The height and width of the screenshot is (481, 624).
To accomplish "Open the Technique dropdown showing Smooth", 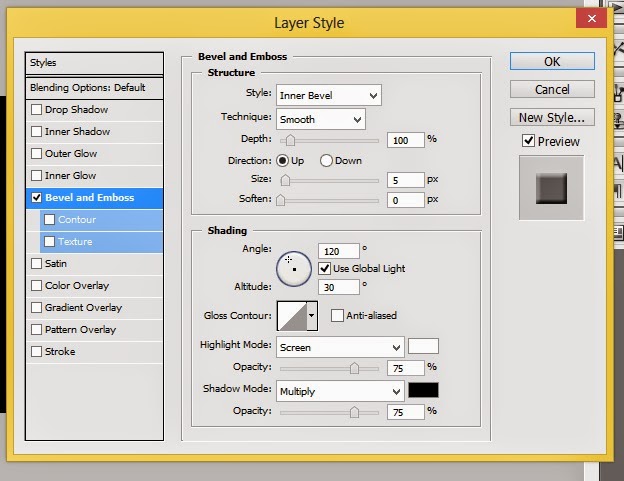I will [321, 119].
